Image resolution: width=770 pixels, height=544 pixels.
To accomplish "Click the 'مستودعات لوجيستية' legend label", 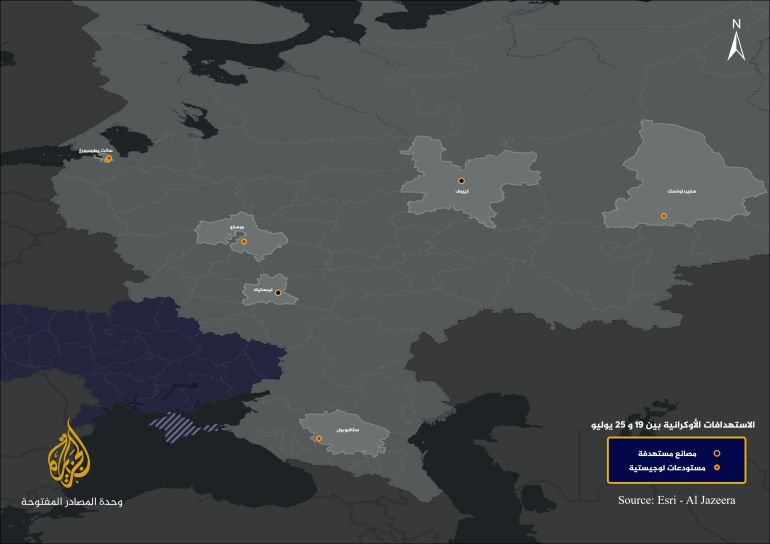I will coord(667,468).
